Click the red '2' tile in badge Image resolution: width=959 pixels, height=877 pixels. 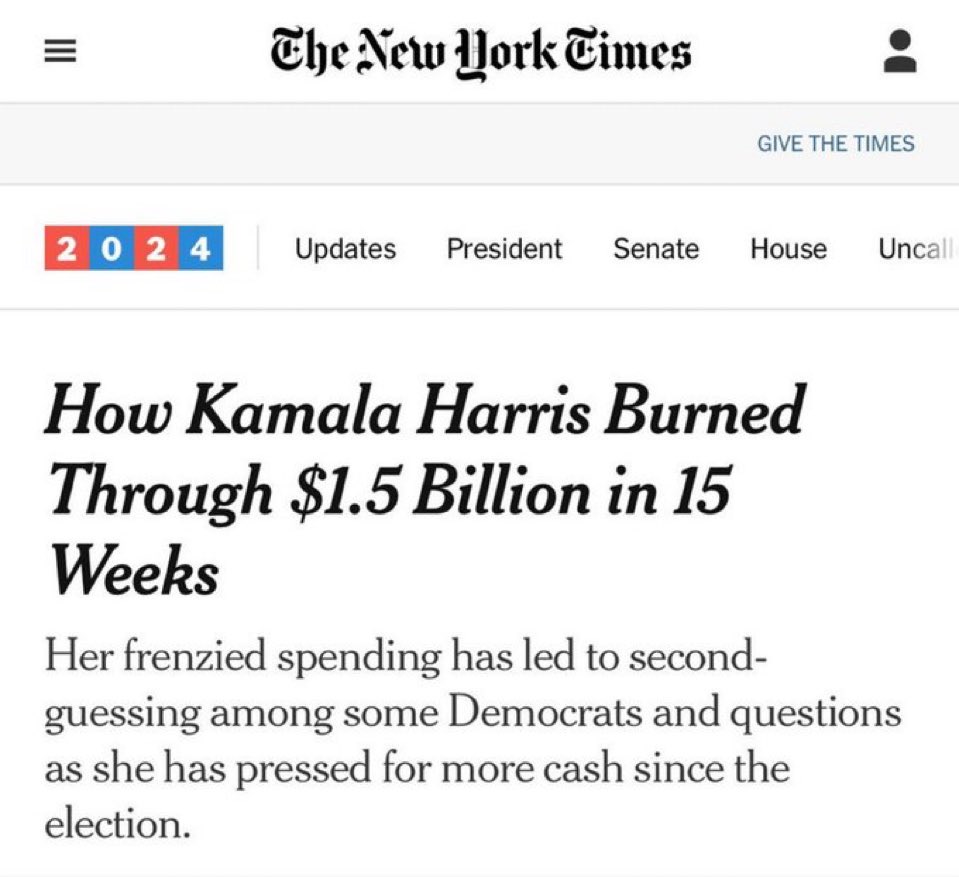[x=67, y=248]
